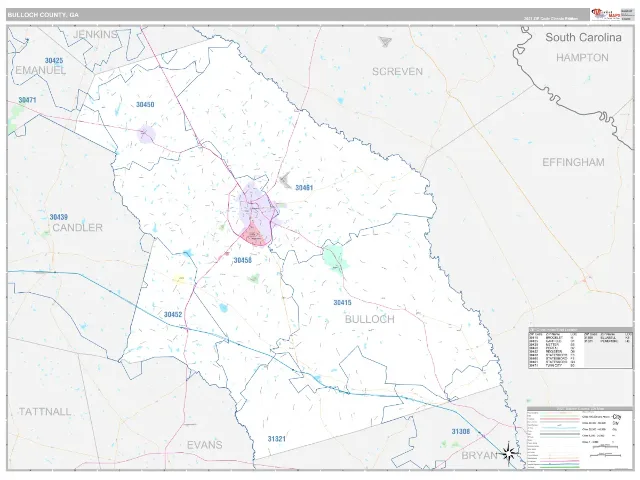Click ZIP code label 30415
Viewport: 640px width, 480px height.
[342, 302]
